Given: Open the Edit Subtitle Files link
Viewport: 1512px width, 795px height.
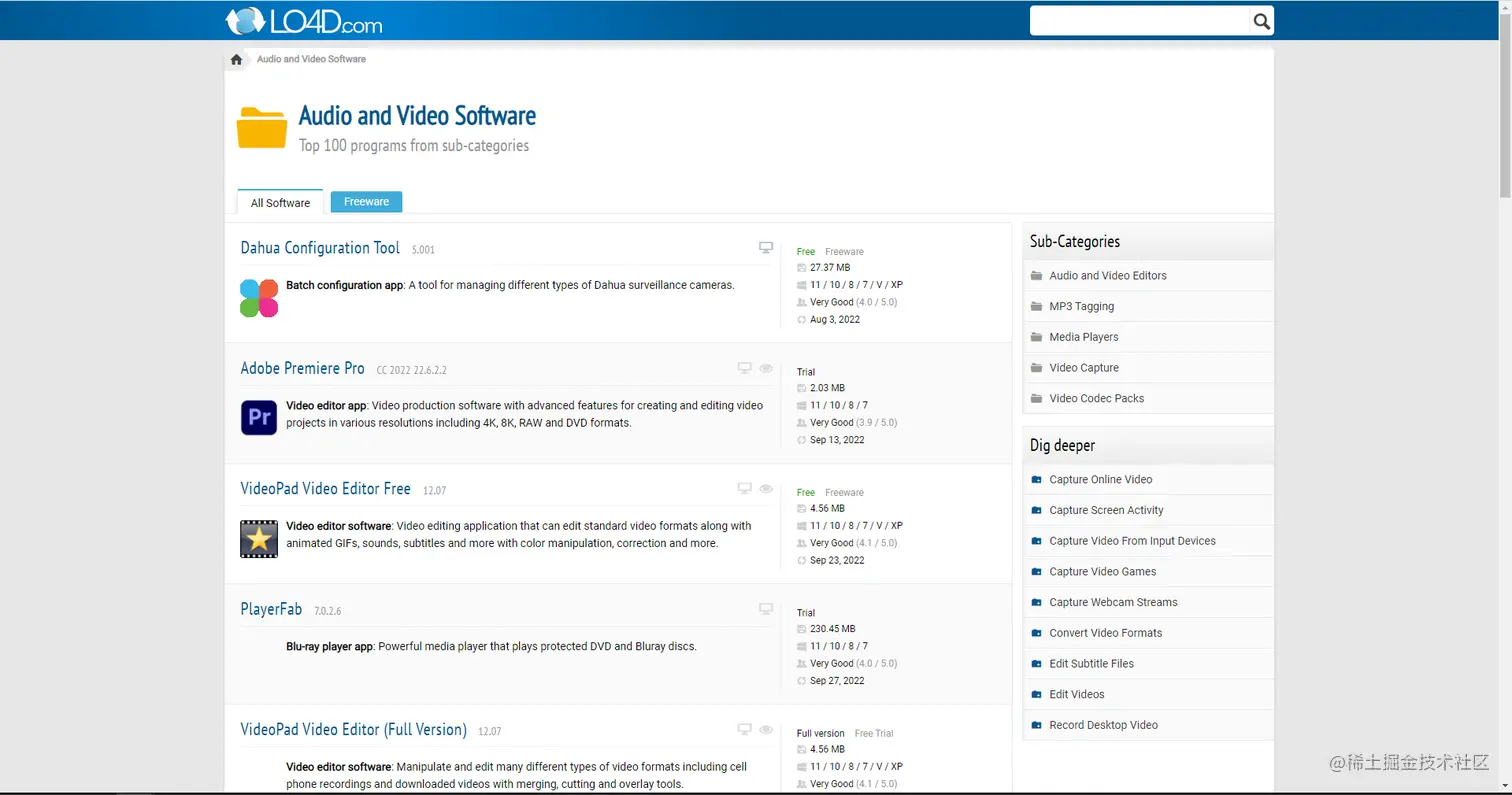Looking at the screenshot, I should tap(1091, 663).
